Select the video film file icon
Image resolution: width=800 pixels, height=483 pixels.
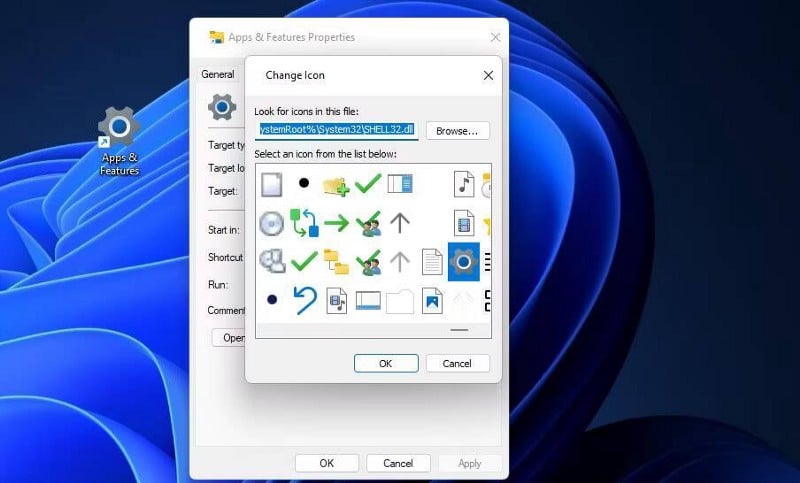464,223
